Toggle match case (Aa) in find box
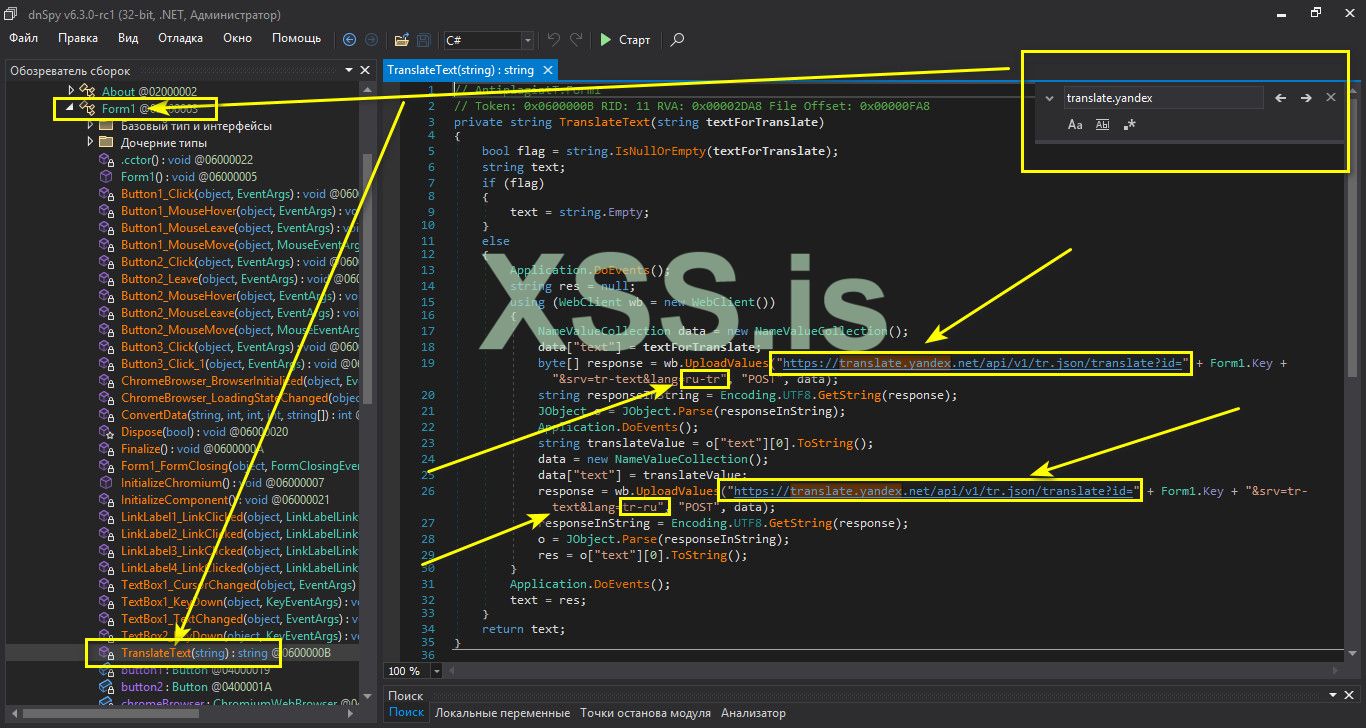 pyautogui.click(x=1075, y=125)
